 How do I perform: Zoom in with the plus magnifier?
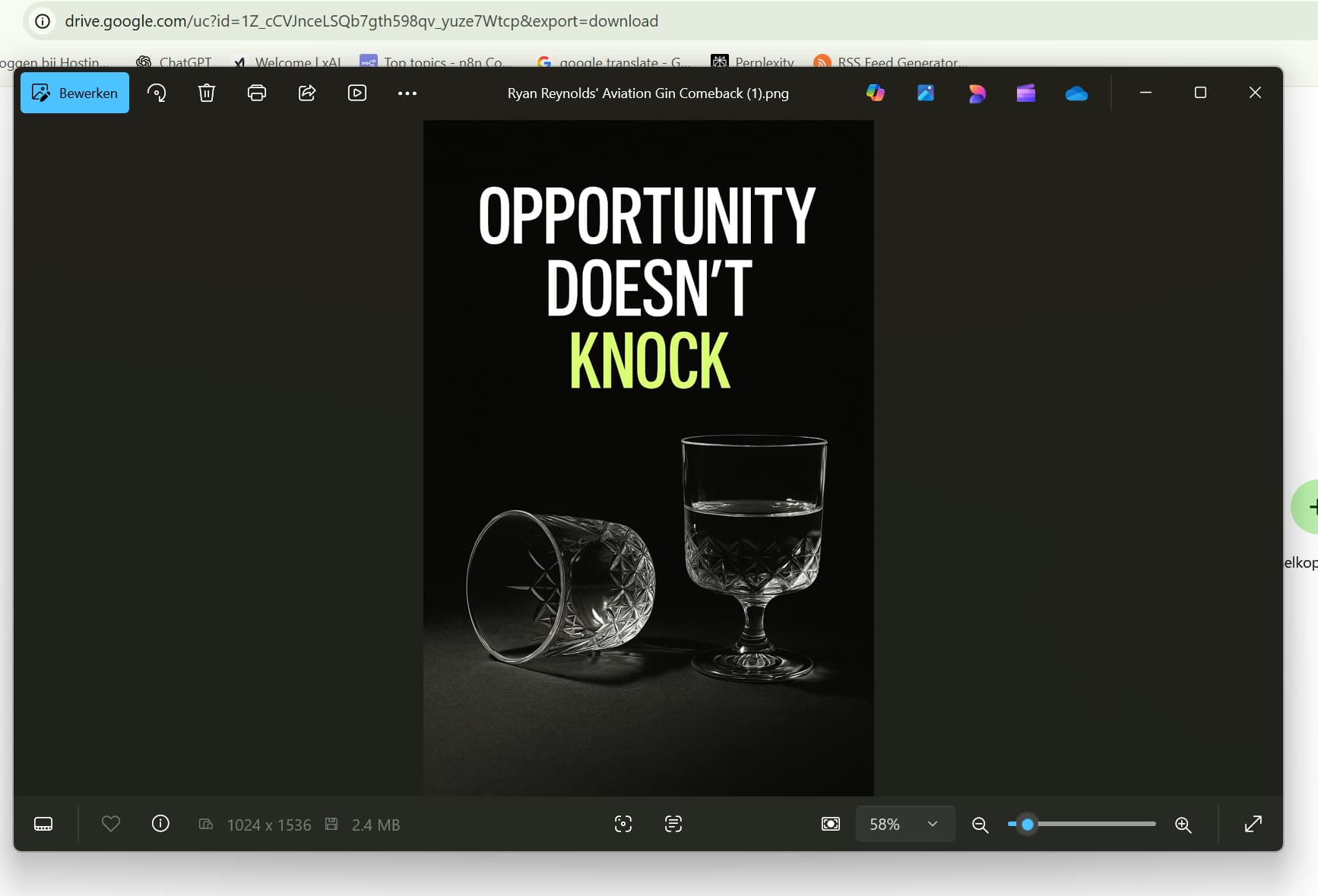(1183, 825)
